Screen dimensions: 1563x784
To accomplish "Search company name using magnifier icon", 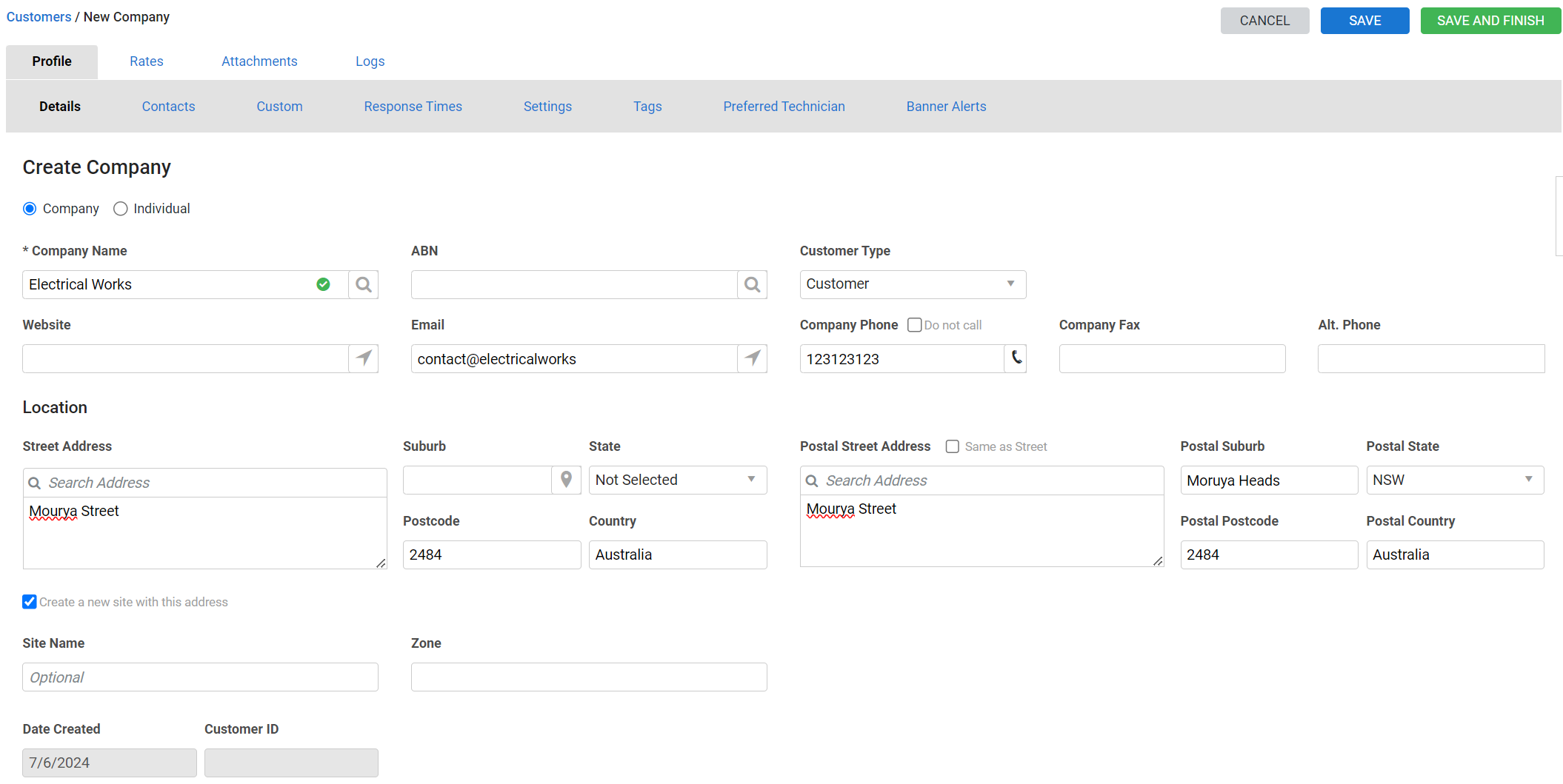I will (363, 284).
